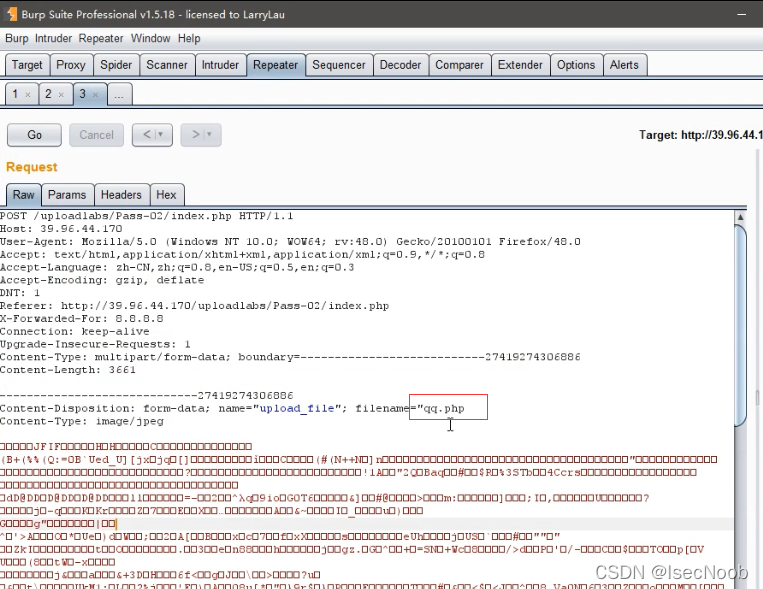Click the filename value qq.php
The height and width of the screenshot is (589, 763).
(444, 408)
